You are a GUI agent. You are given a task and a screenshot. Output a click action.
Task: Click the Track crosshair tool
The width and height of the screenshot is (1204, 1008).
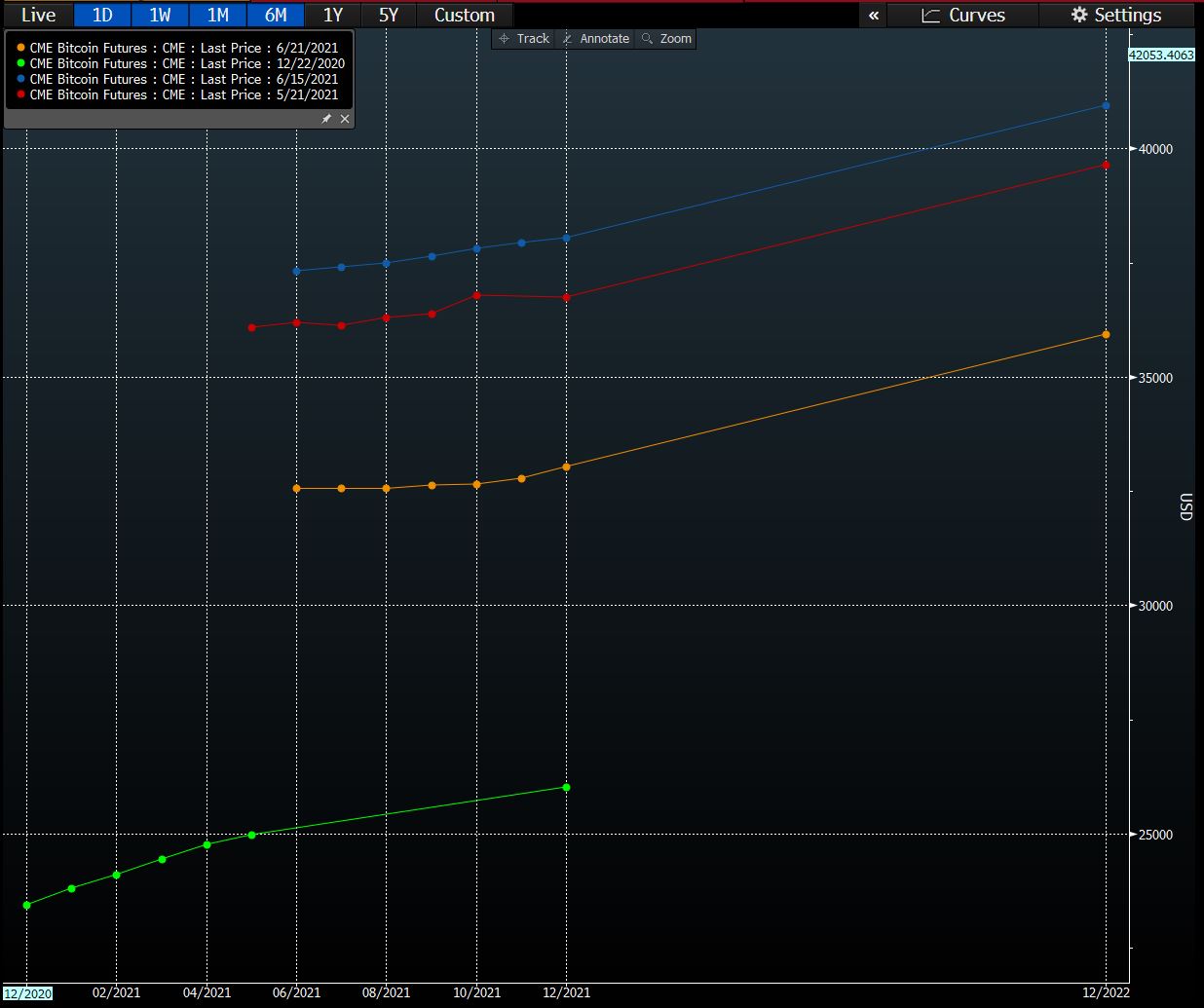(523, 39)
